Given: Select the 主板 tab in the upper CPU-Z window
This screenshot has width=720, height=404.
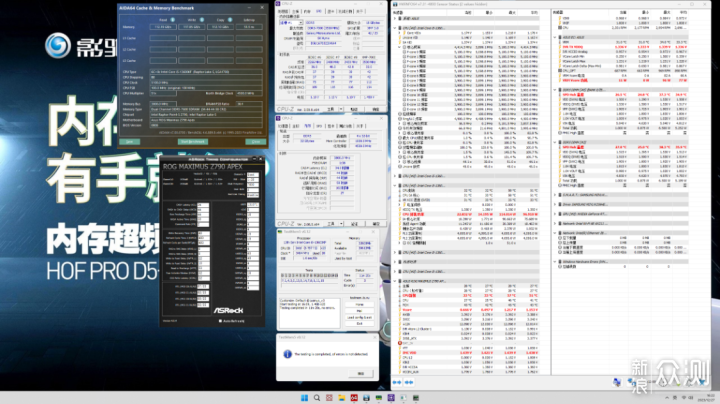Looking at the screenshot, I should (295, 11).
